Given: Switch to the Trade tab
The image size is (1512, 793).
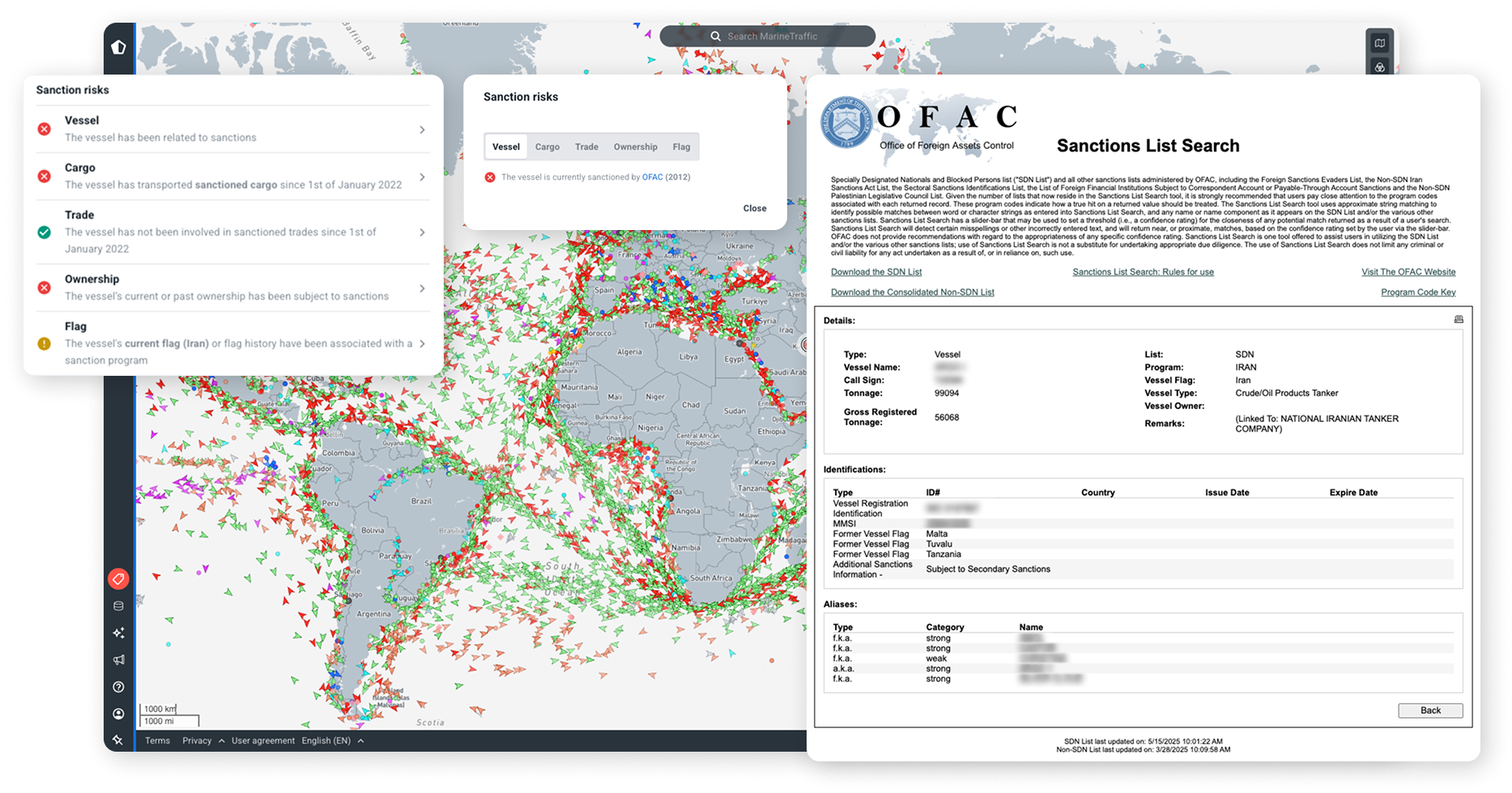Looking at the screenshot, I should [x=586, y=147].
